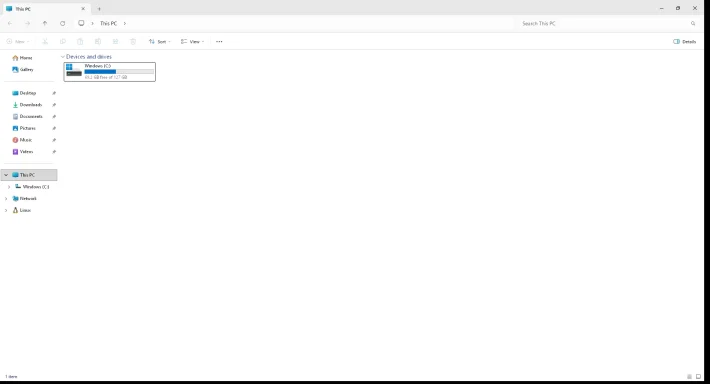Image resolution: width=710 pixels, height=384 pixels.
Task: Click the search magnifier icon
Action: (693, 23)
